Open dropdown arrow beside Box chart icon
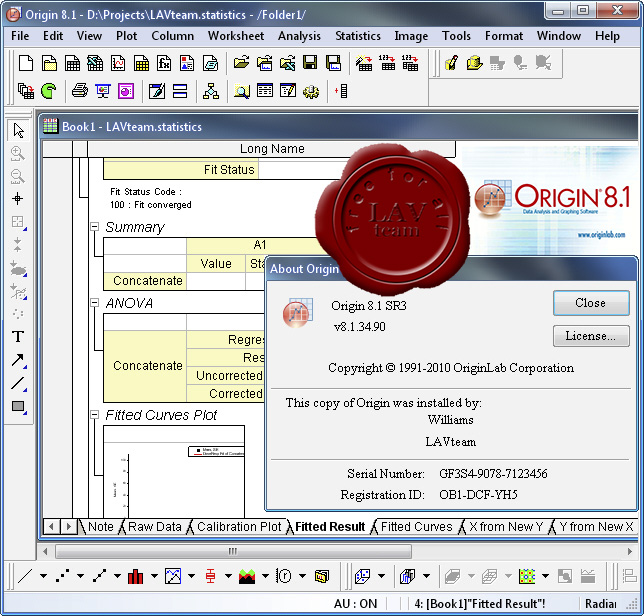The image size is (644, 616). pos(228,576)
